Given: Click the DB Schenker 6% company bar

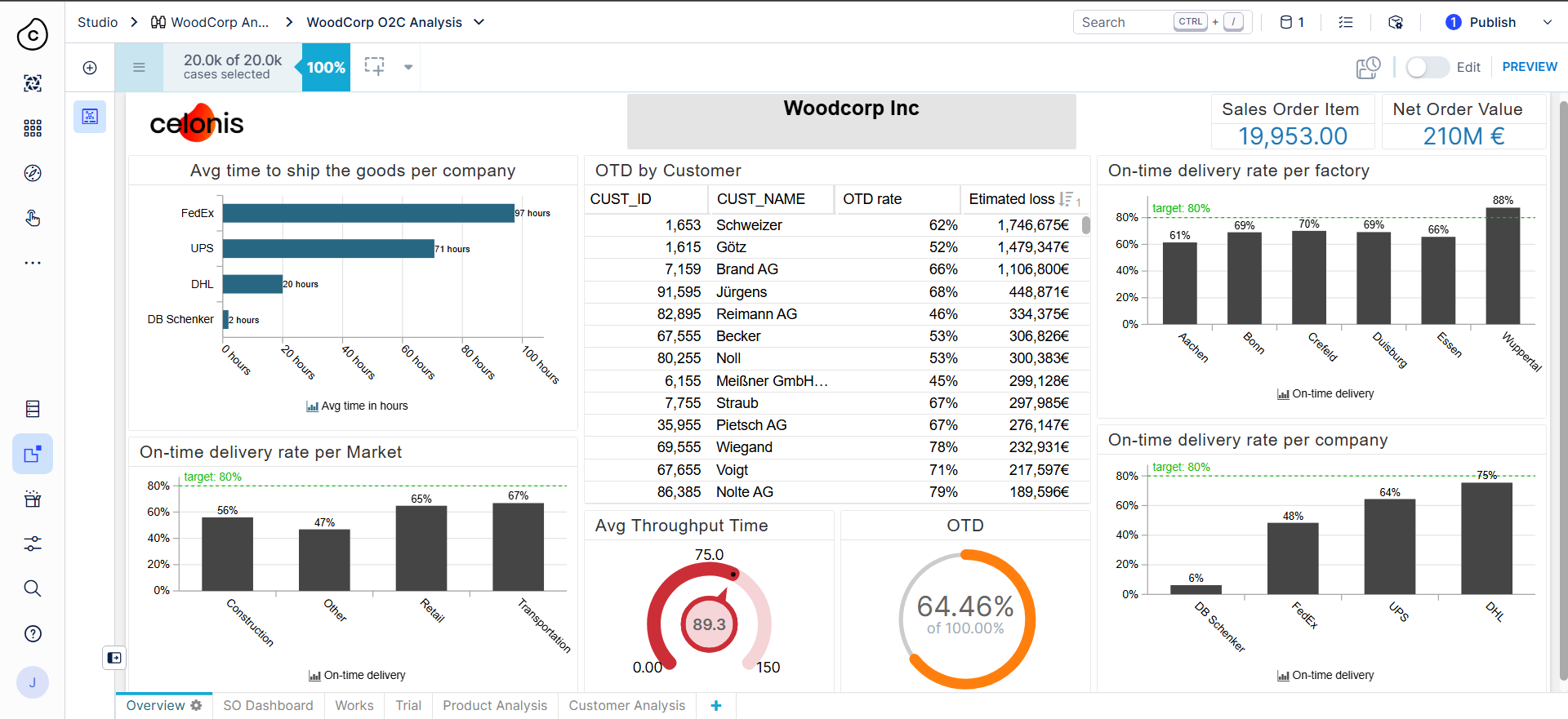Looking at the screenshot, I should [x=1196, y=589].
